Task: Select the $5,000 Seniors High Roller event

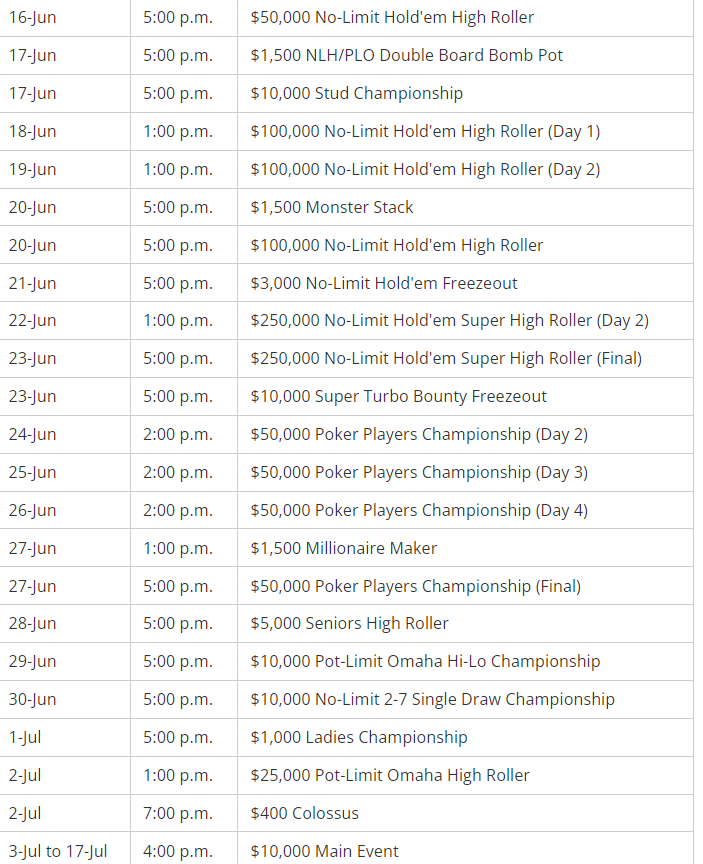Action: coord(349,624)
